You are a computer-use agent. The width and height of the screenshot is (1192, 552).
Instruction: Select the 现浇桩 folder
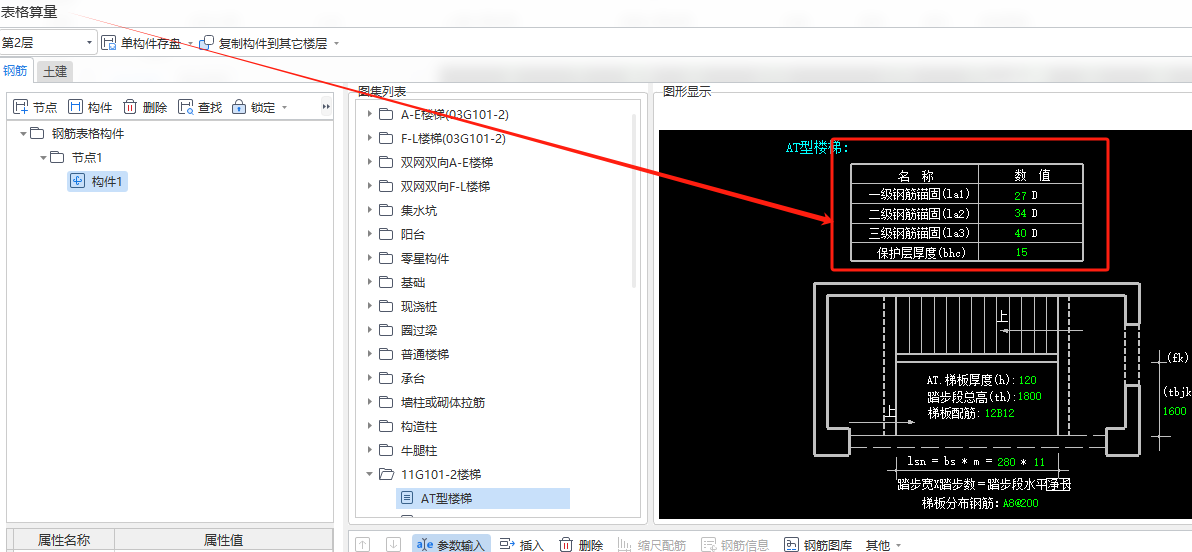419,306
